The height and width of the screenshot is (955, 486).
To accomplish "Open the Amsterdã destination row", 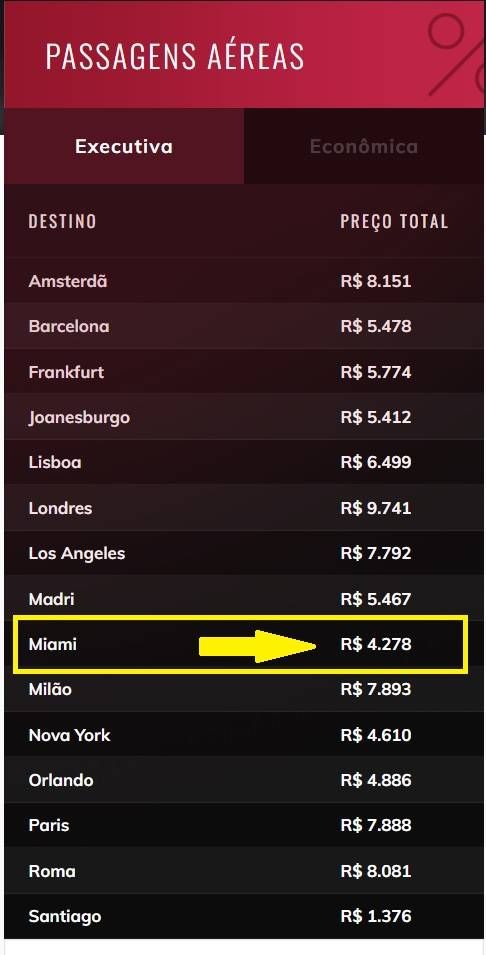I will click(x=243, y=281).
